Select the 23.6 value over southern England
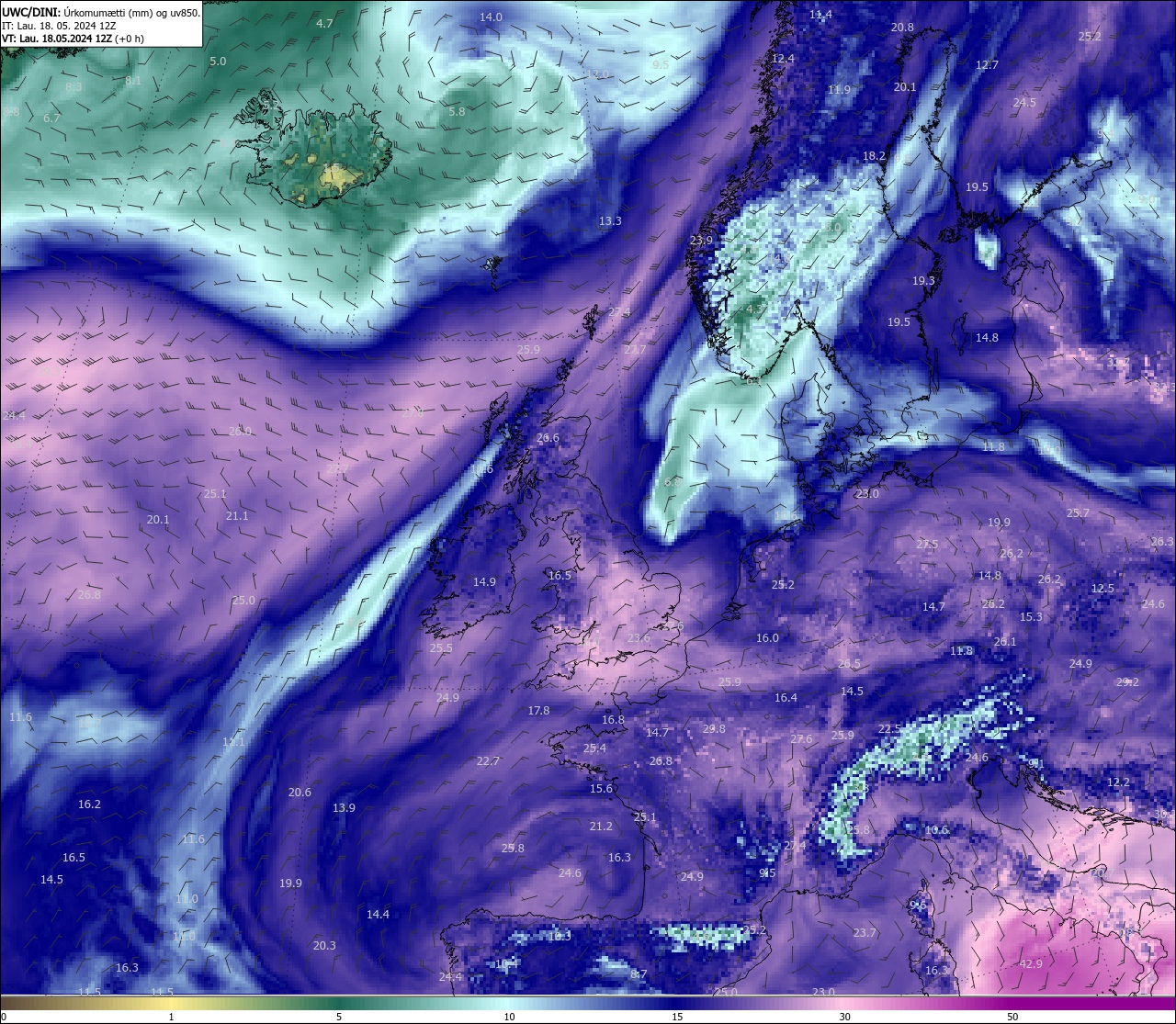The height and width of the screenshot is (1024, 1176). 639,638
